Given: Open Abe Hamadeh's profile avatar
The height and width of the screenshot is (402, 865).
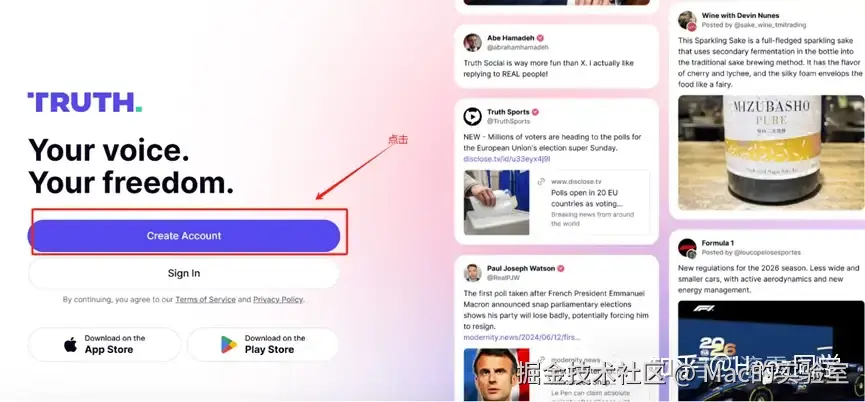Looking at the screenshot, I should coord(472,42).
